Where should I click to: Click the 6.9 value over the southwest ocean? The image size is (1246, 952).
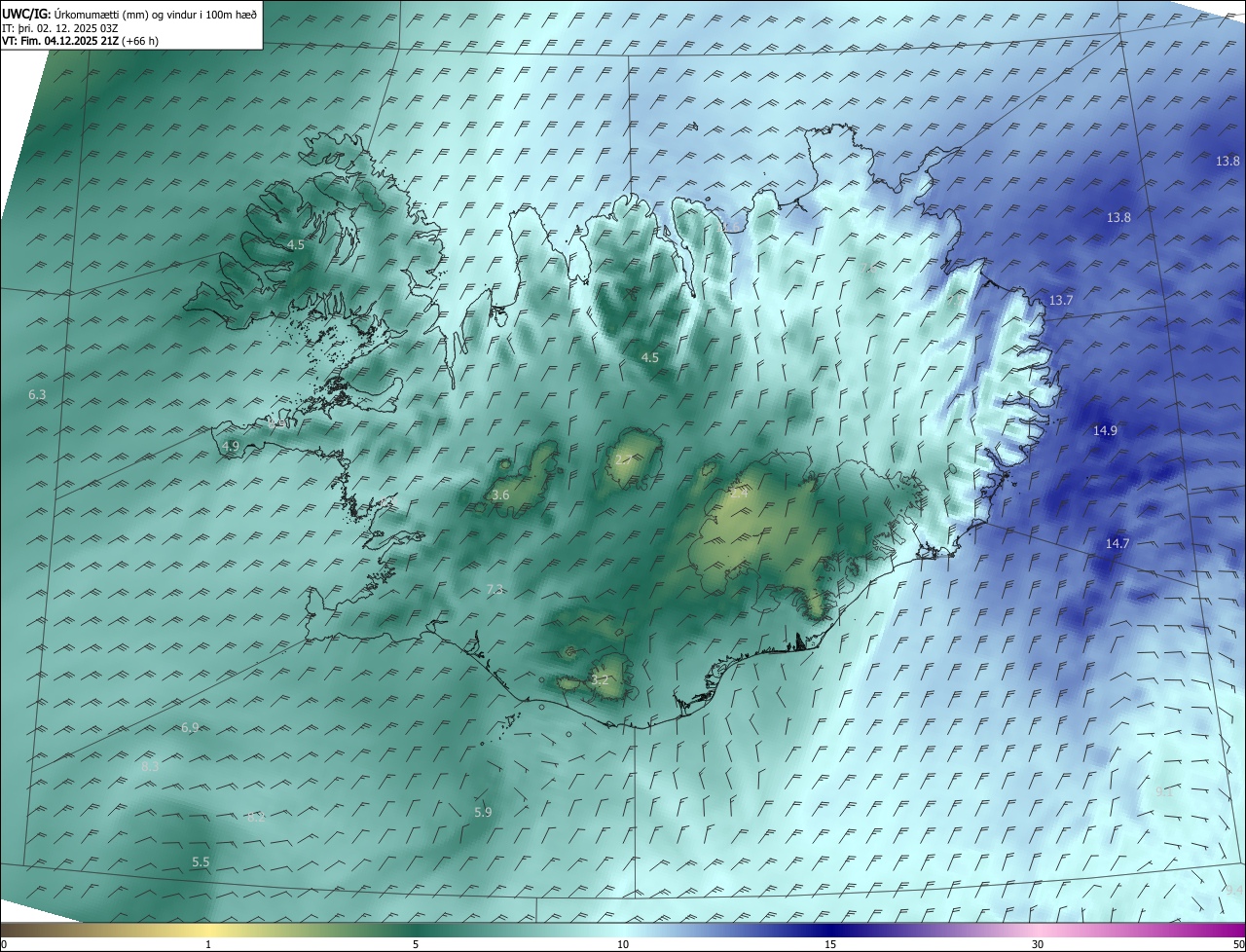point(190,728)
